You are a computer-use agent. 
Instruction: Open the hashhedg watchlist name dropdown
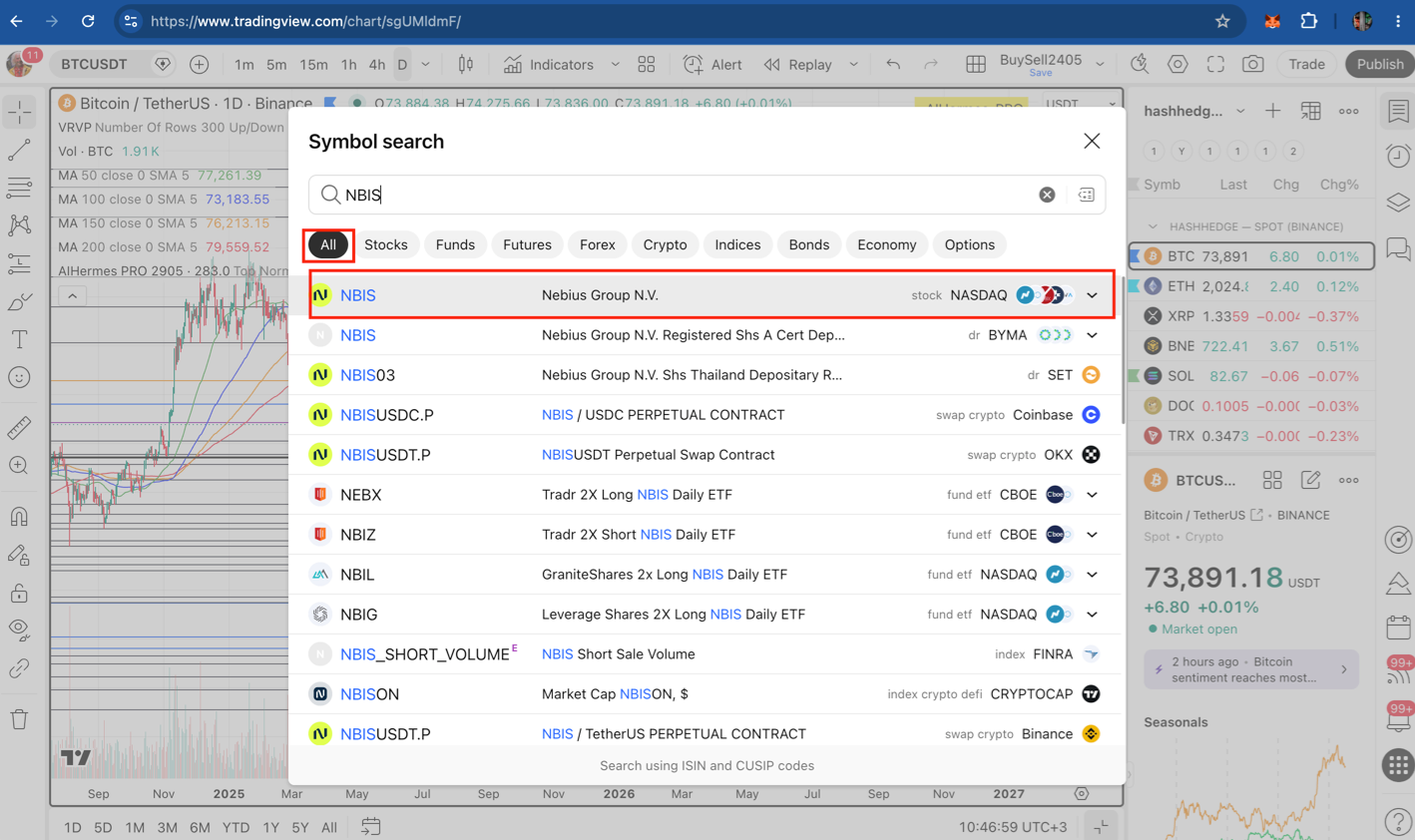1240,112
